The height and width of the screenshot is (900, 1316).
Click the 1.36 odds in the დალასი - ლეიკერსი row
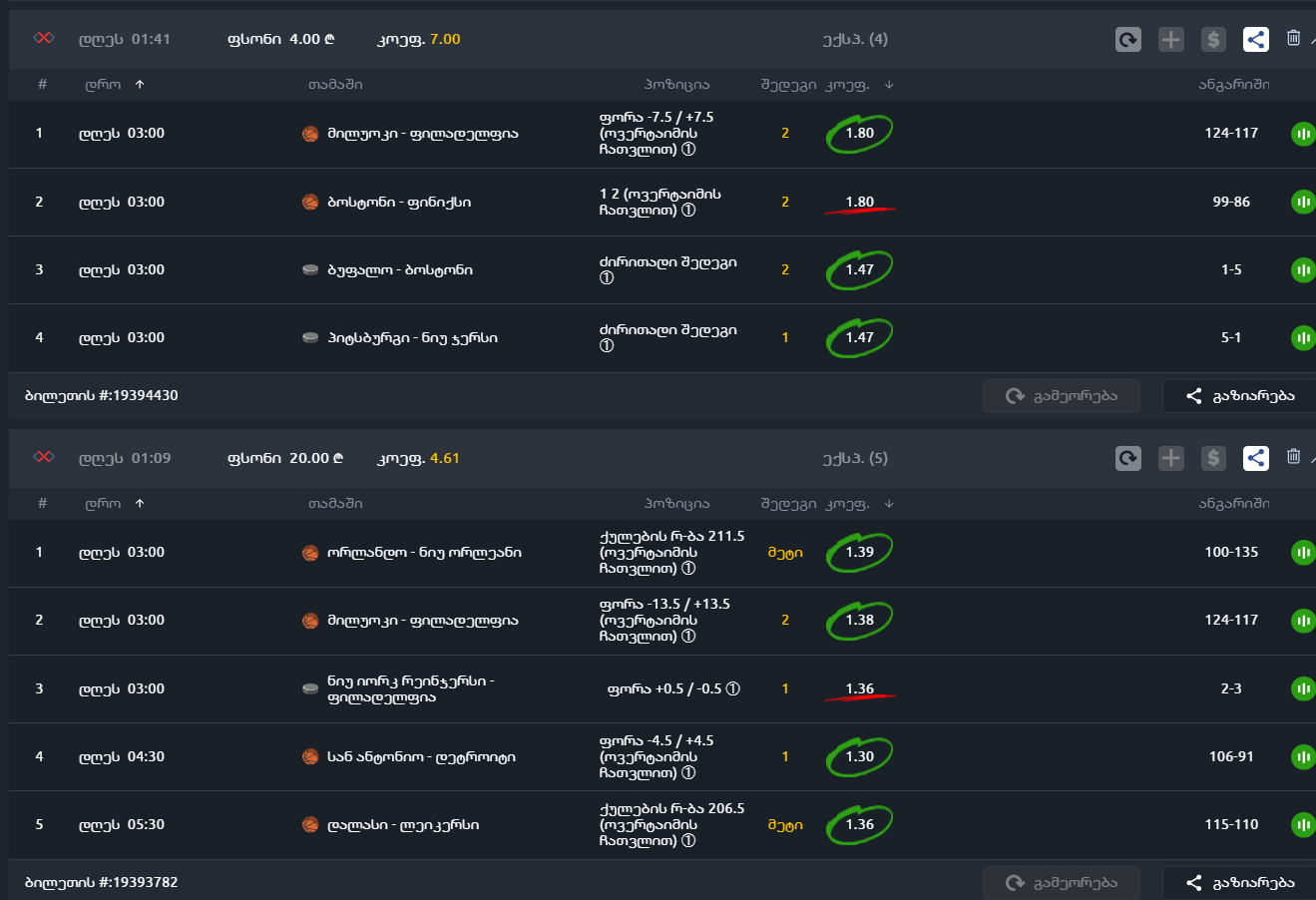859,825
